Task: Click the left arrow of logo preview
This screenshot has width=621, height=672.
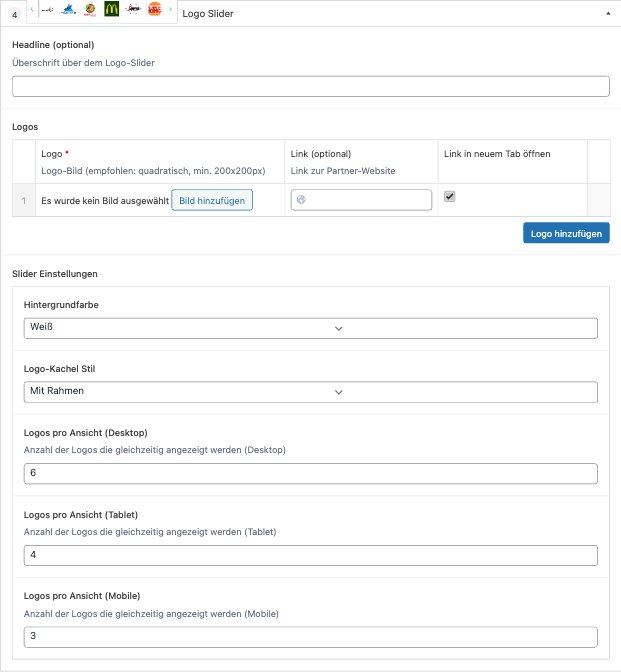Action: (33, 10)
